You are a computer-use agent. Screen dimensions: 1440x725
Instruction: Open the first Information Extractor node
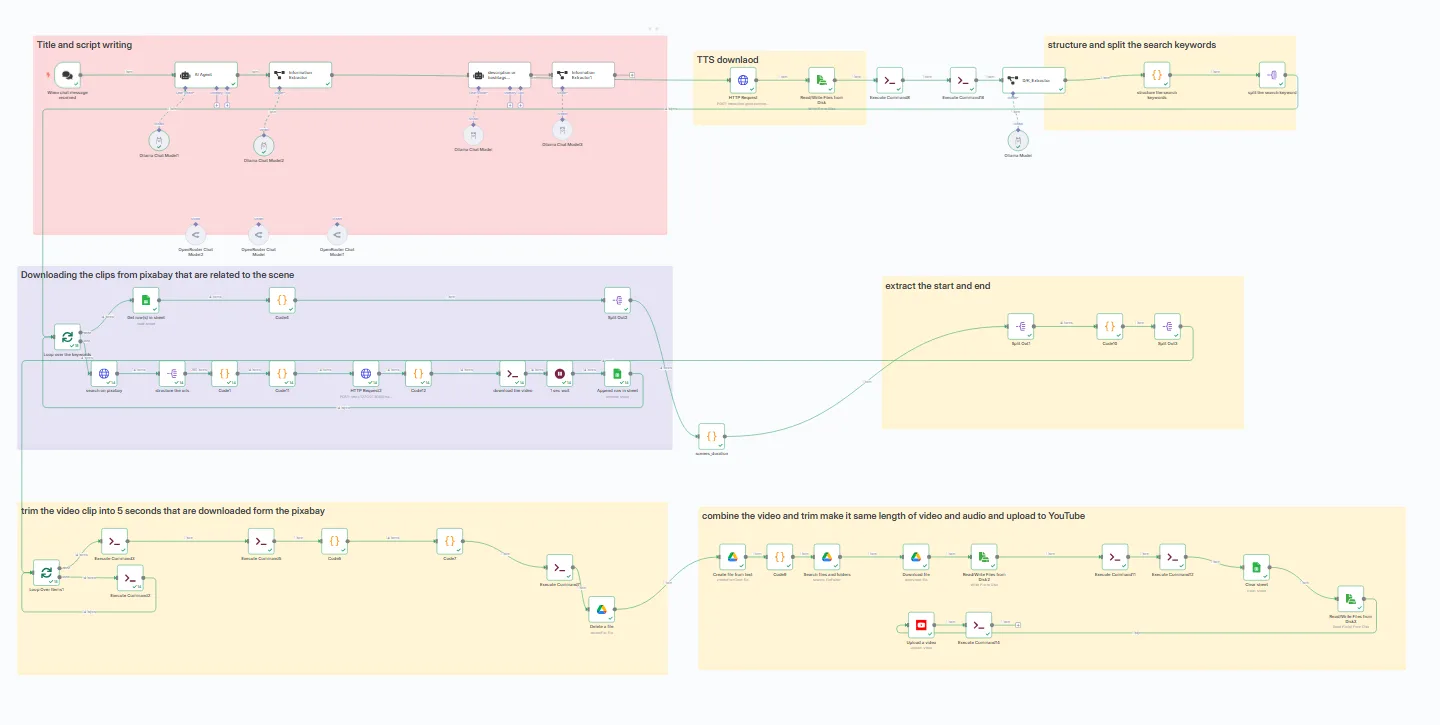click(300, 74)
